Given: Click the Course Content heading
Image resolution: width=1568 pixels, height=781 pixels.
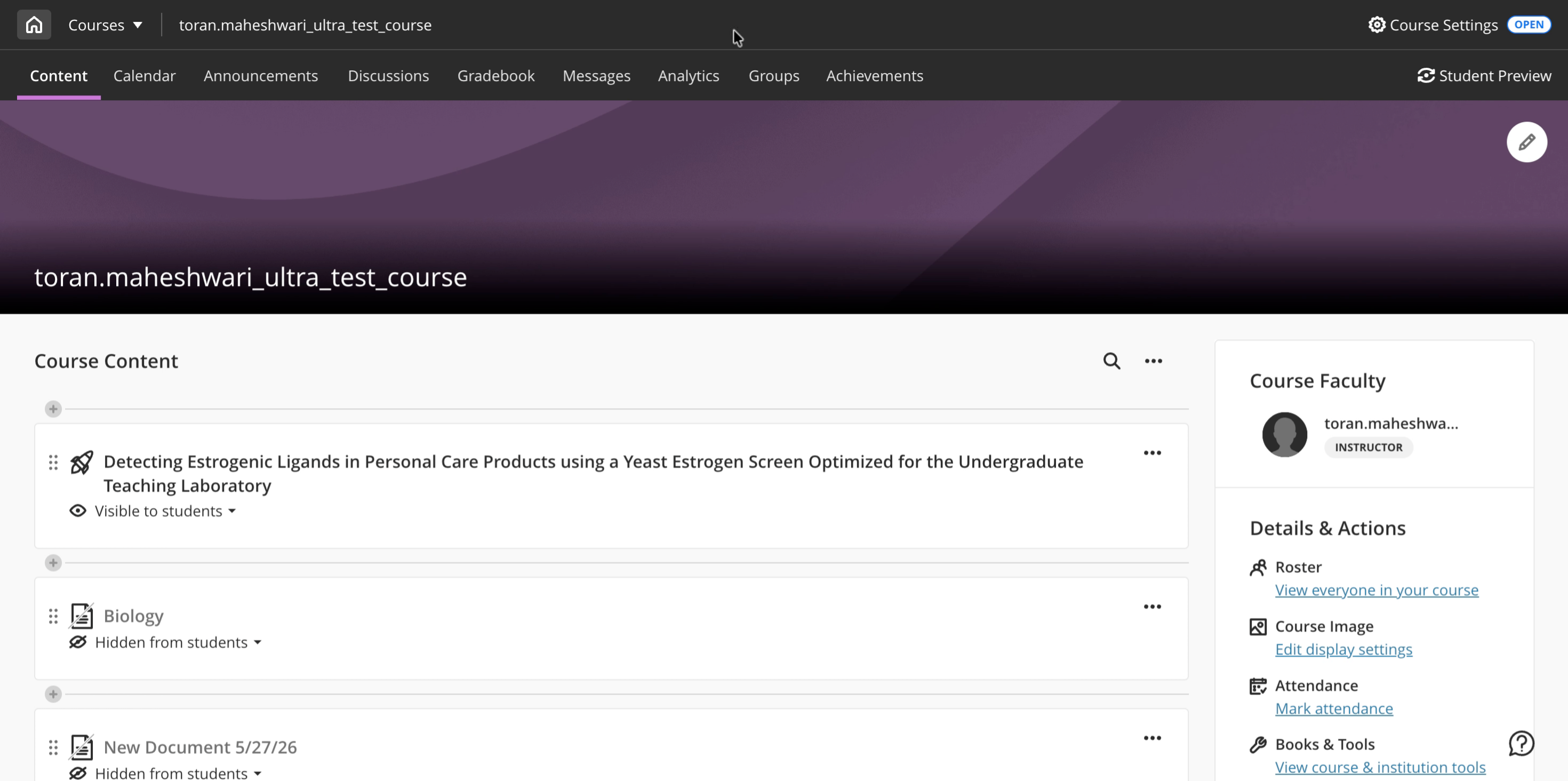Looking at the screenshot, I should pyautogui.click(x=106, y=361).
